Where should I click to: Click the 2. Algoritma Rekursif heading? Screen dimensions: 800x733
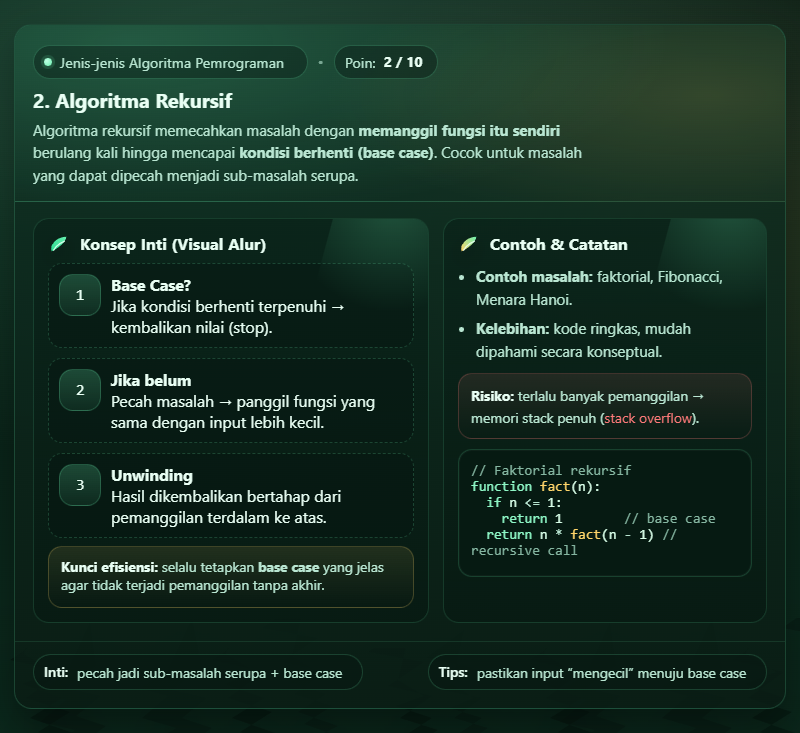[x=133, y=102]
